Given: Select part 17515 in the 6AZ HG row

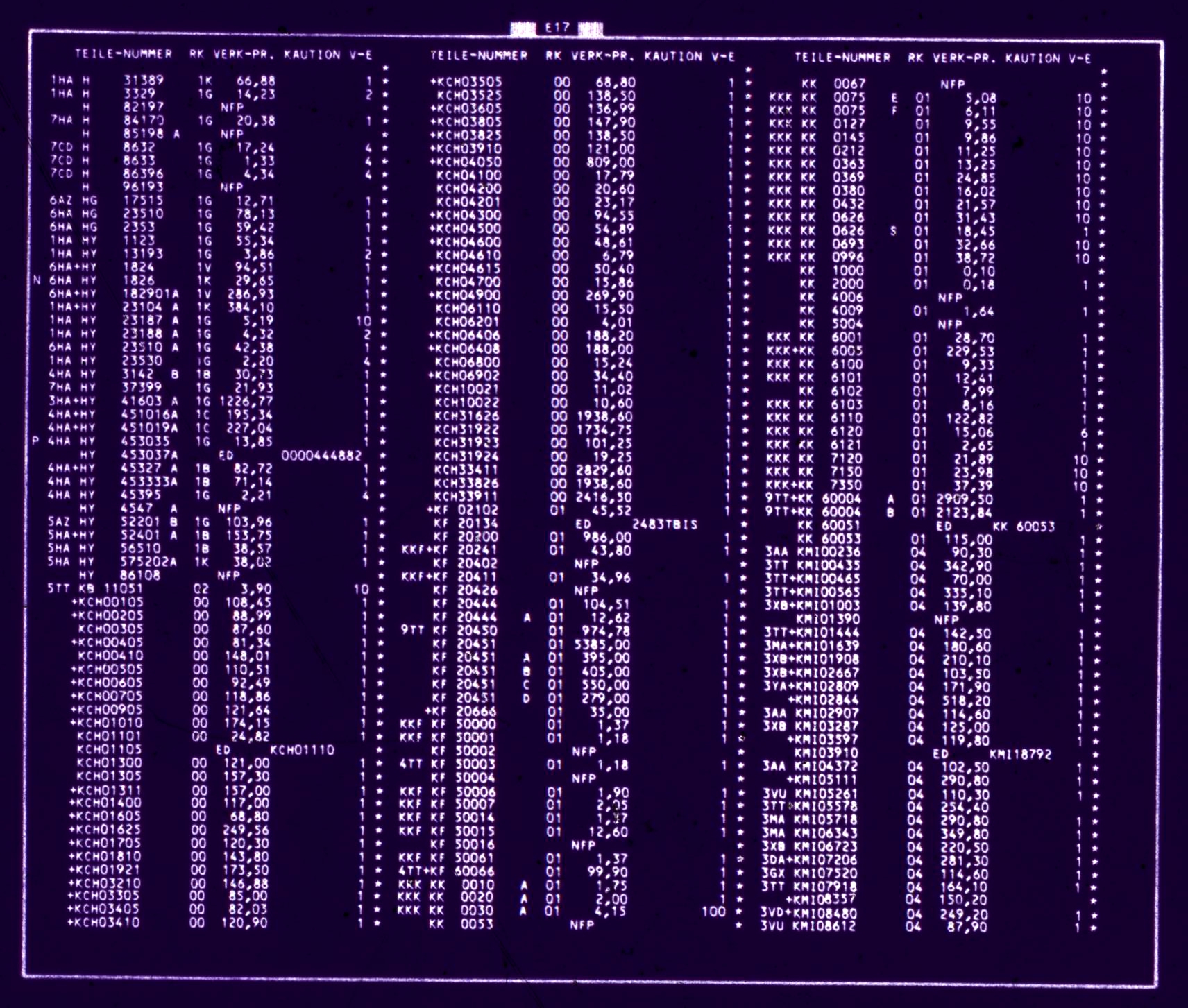Looking at the screenshot, I should click(x=144, y=200).
